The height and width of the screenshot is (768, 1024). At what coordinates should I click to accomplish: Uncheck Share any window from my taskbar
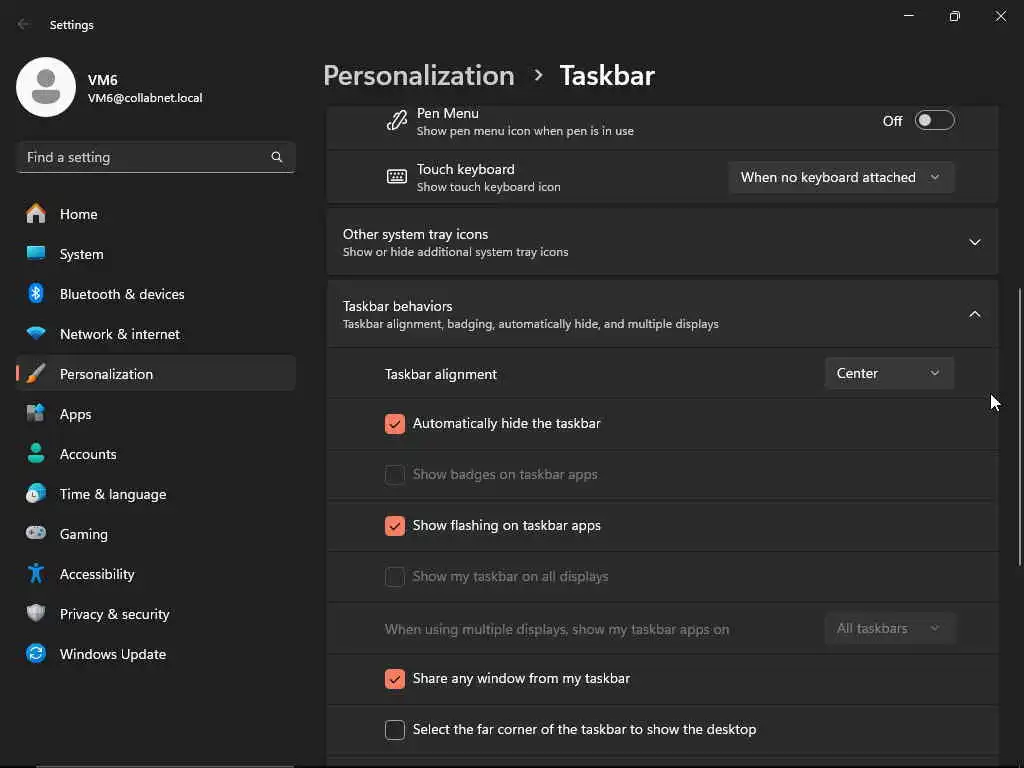tap(395, 679)
